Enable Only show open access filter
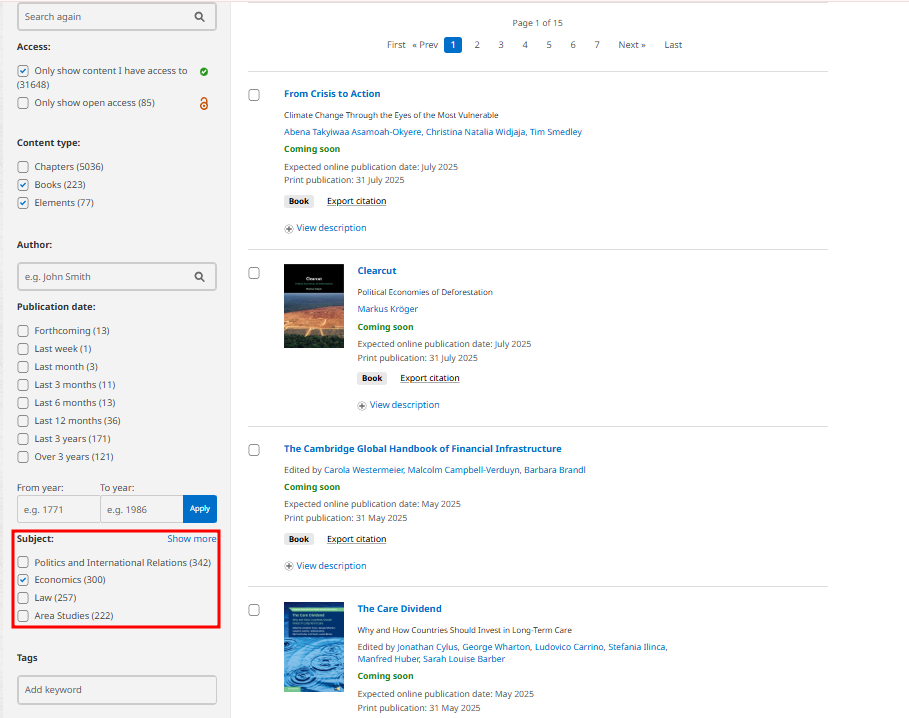This screenshot has width=909, height=718. [x=23, y=103]
